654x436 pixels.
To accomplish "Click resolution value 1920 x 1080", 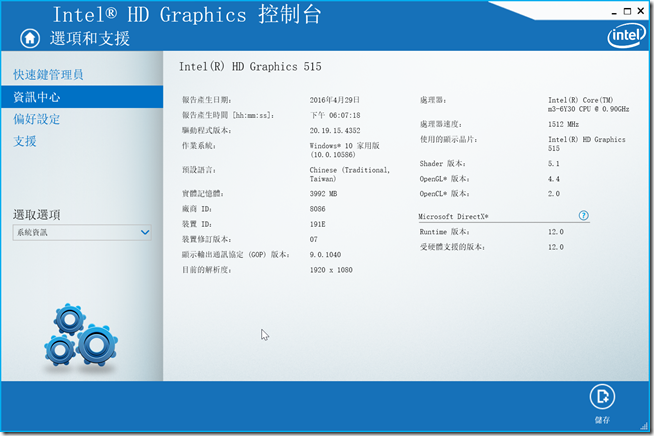I will (331, 270).
